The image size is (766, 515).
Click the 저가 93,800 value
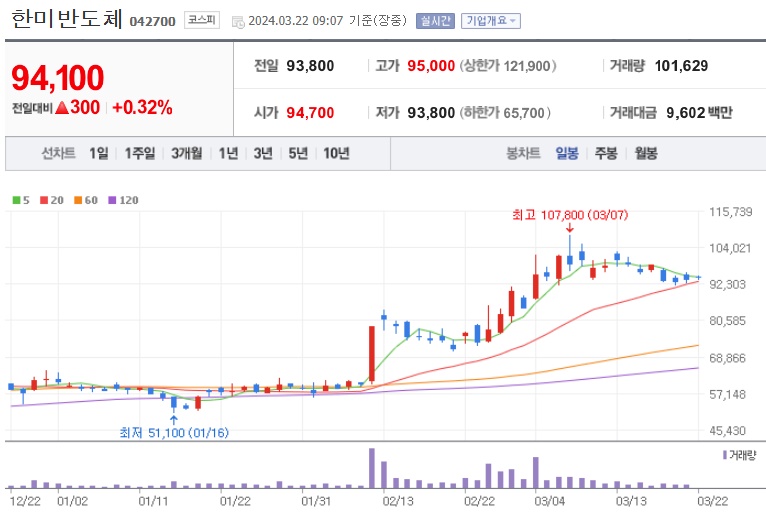tap(431, 113)
